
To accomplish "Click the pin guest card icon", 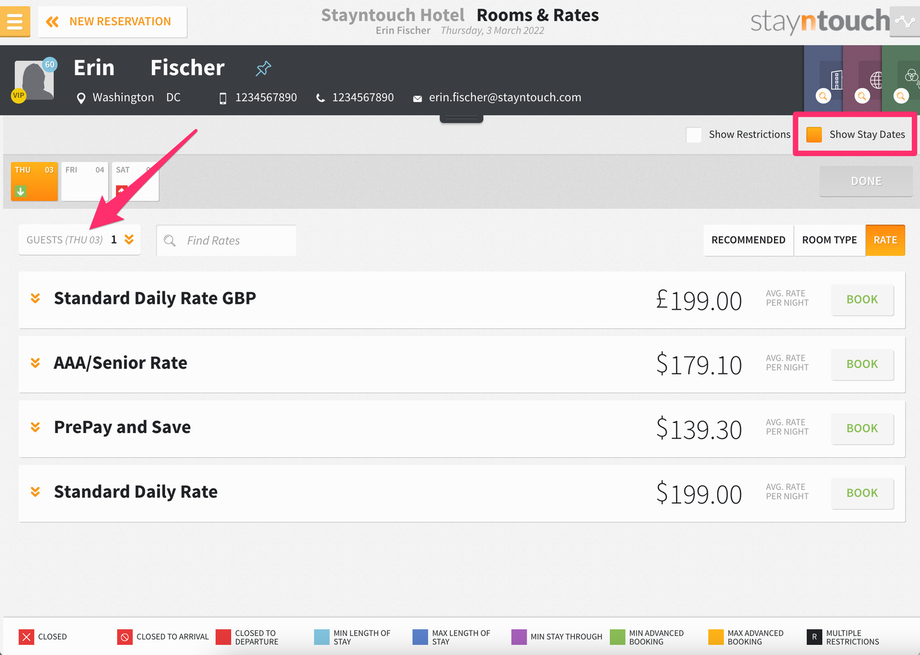I will 263,69.
